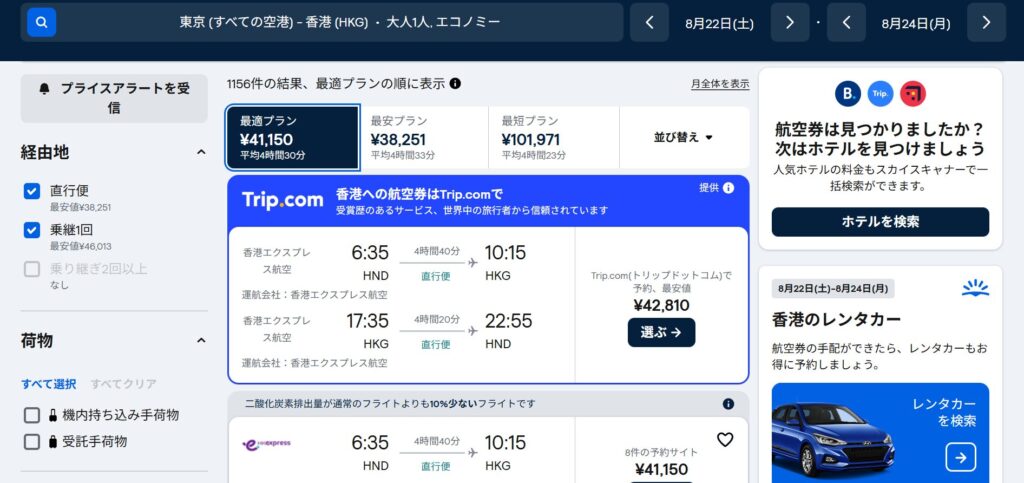
Task: Select the 最短プラン fastest tab
Action: pos(553,137)
